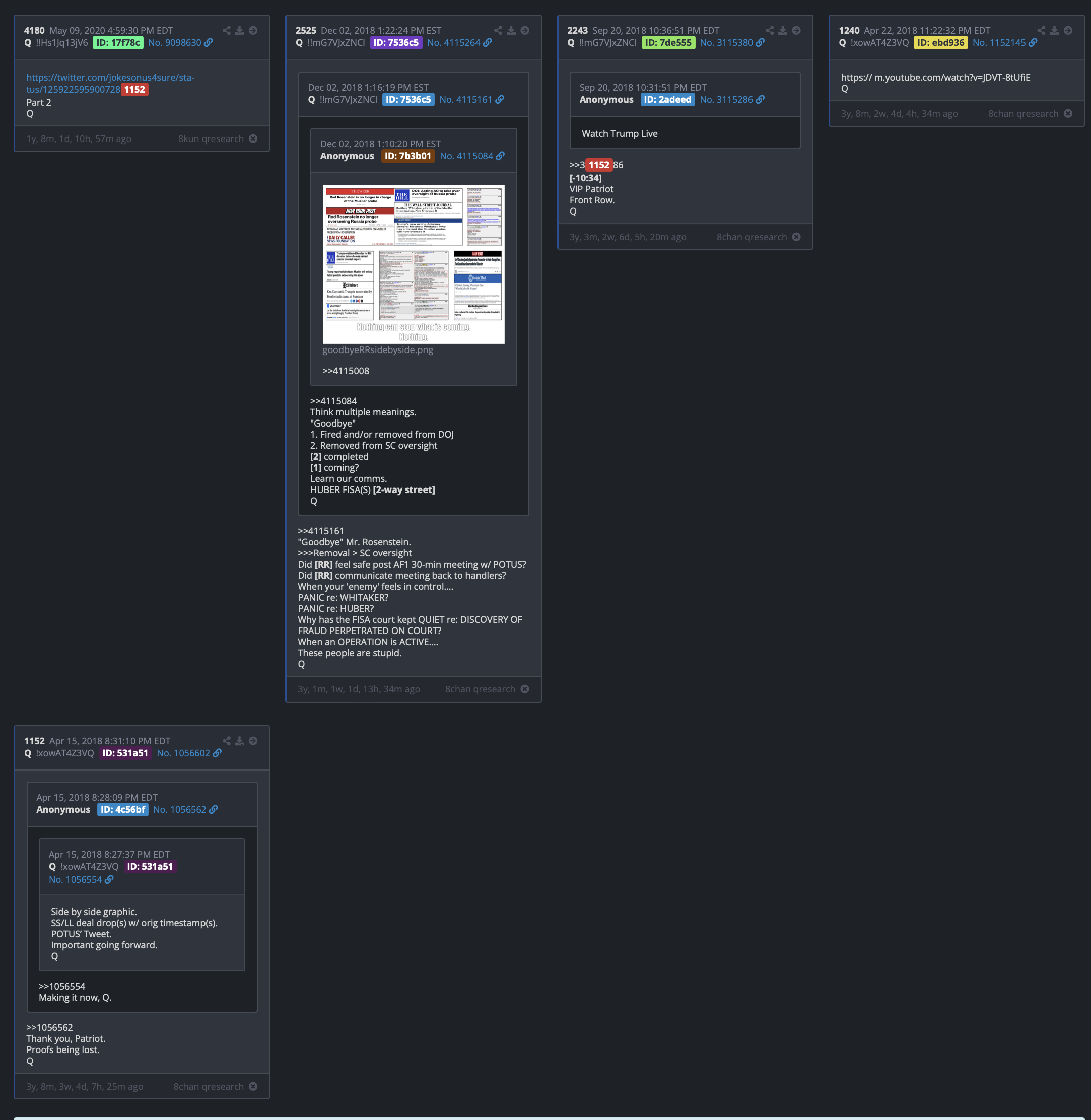
Task: Click the link icon beside No. 1056602
Action: [x=217, y=753]
